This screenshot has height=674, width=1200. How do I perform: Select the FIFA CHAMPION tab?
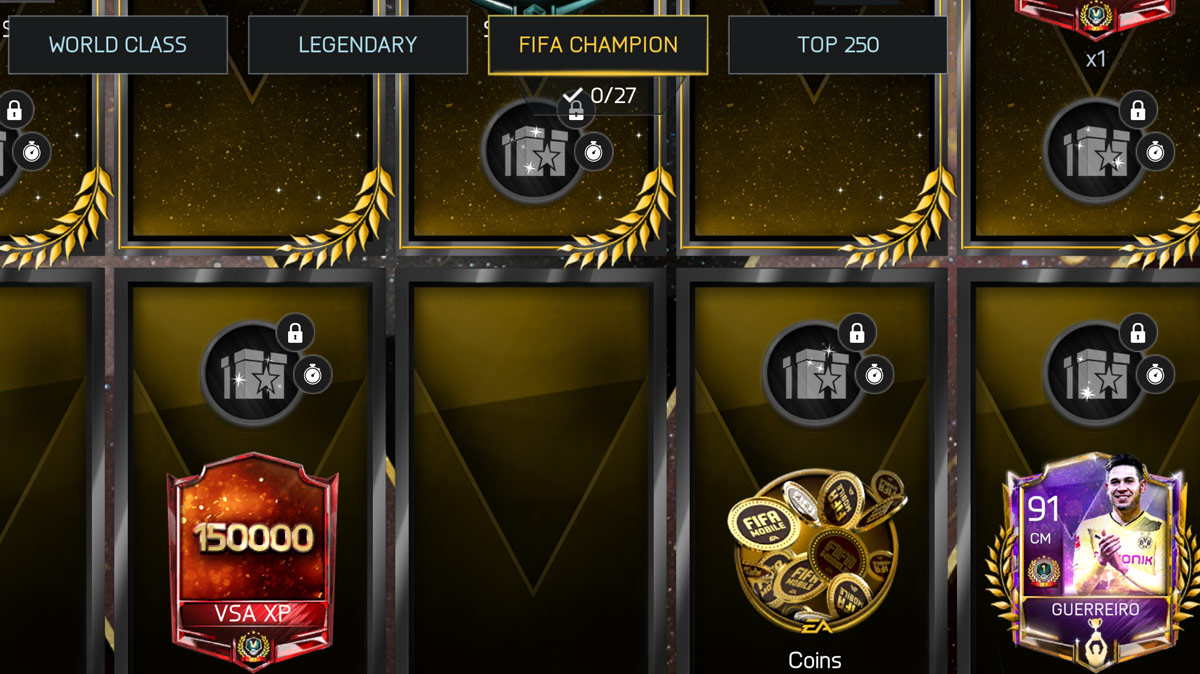(x=598, y=45)
